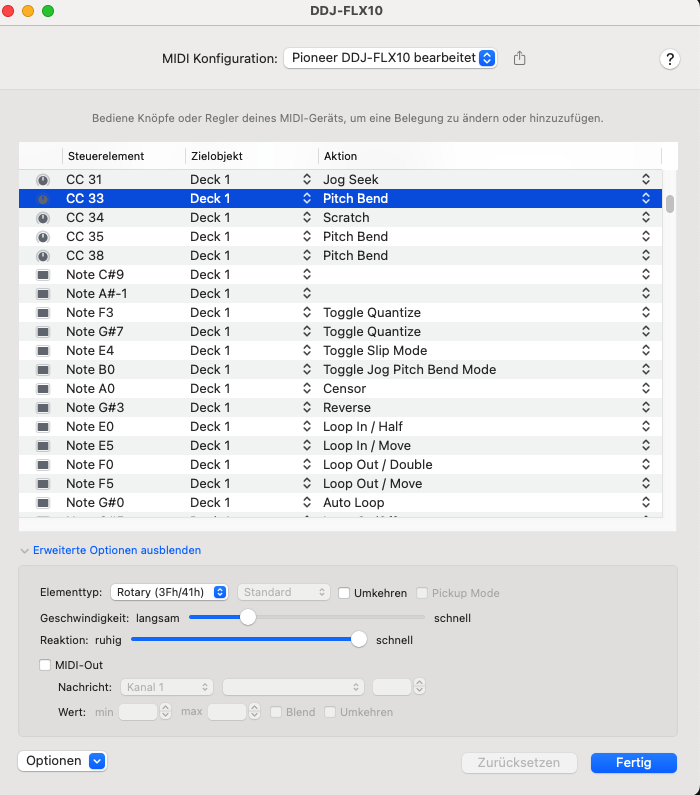Open the Elementtyp Rotary dropdown
The width and height of the screenshot is (700, 795).
(169, 593)
